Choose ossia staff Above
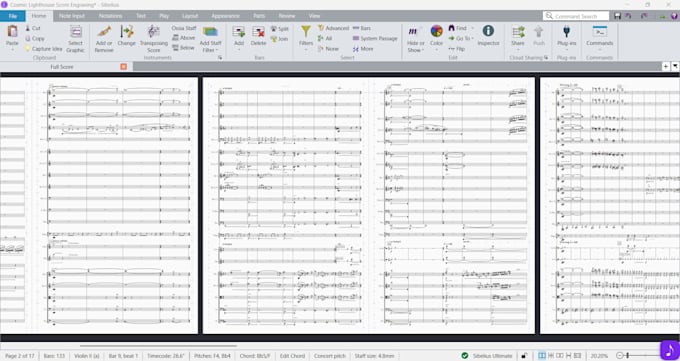This screenshot has width=680, height=361. pyautogui.click(x=184, y=38)
